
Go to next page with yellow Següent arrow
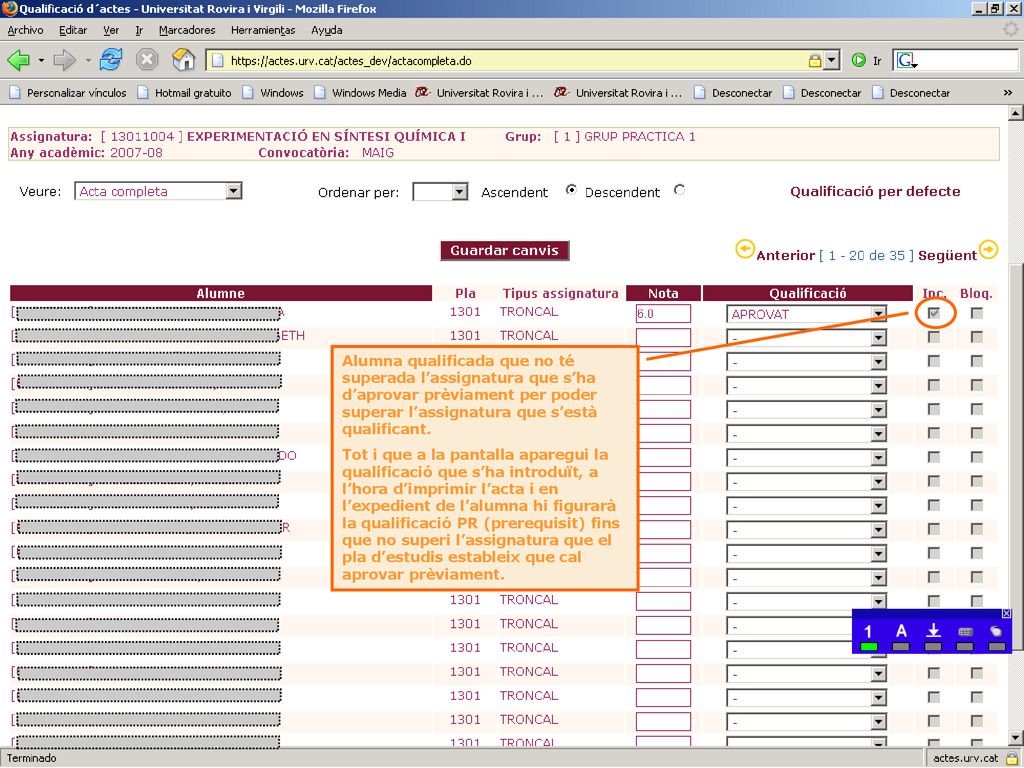(988, 249)
